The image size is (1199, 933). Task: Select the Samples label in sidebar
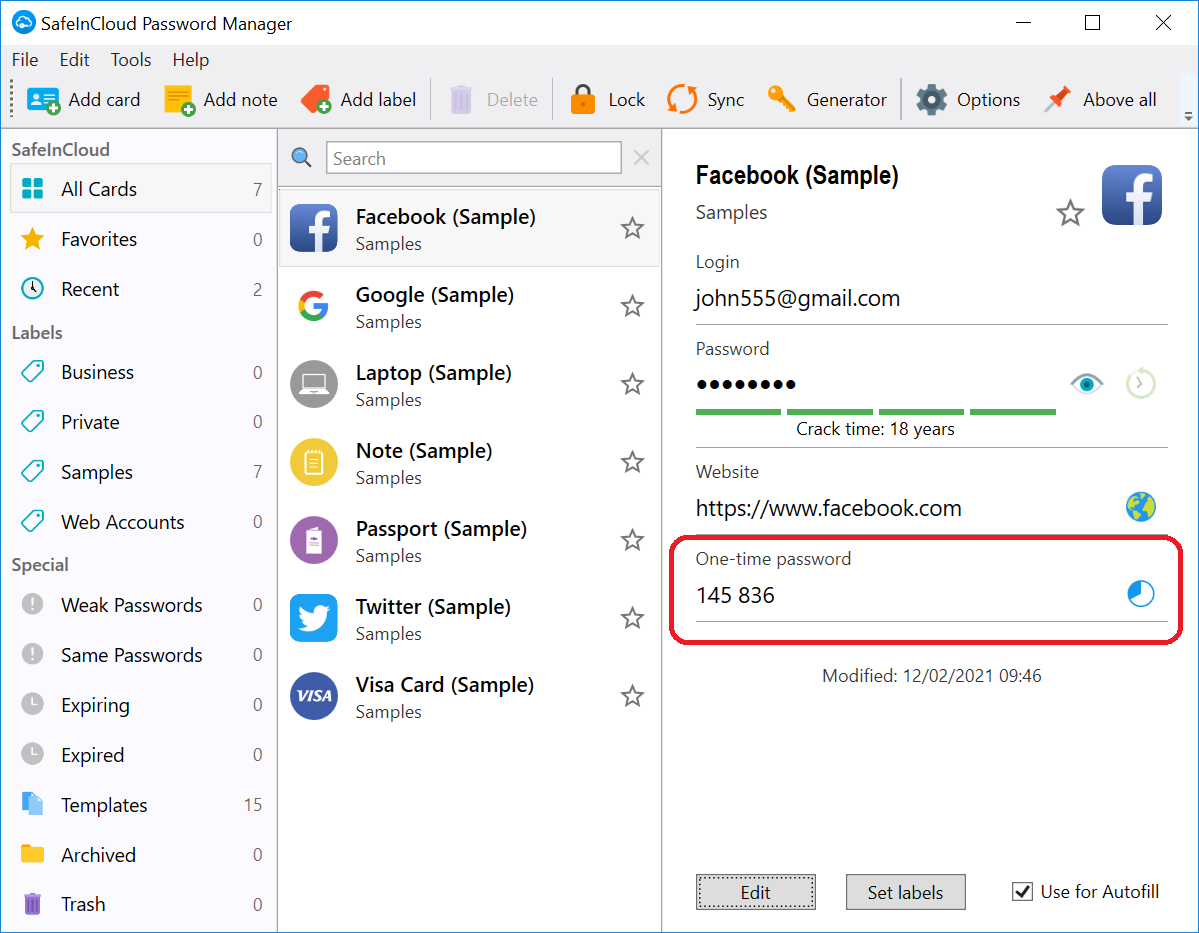point(141,472)
